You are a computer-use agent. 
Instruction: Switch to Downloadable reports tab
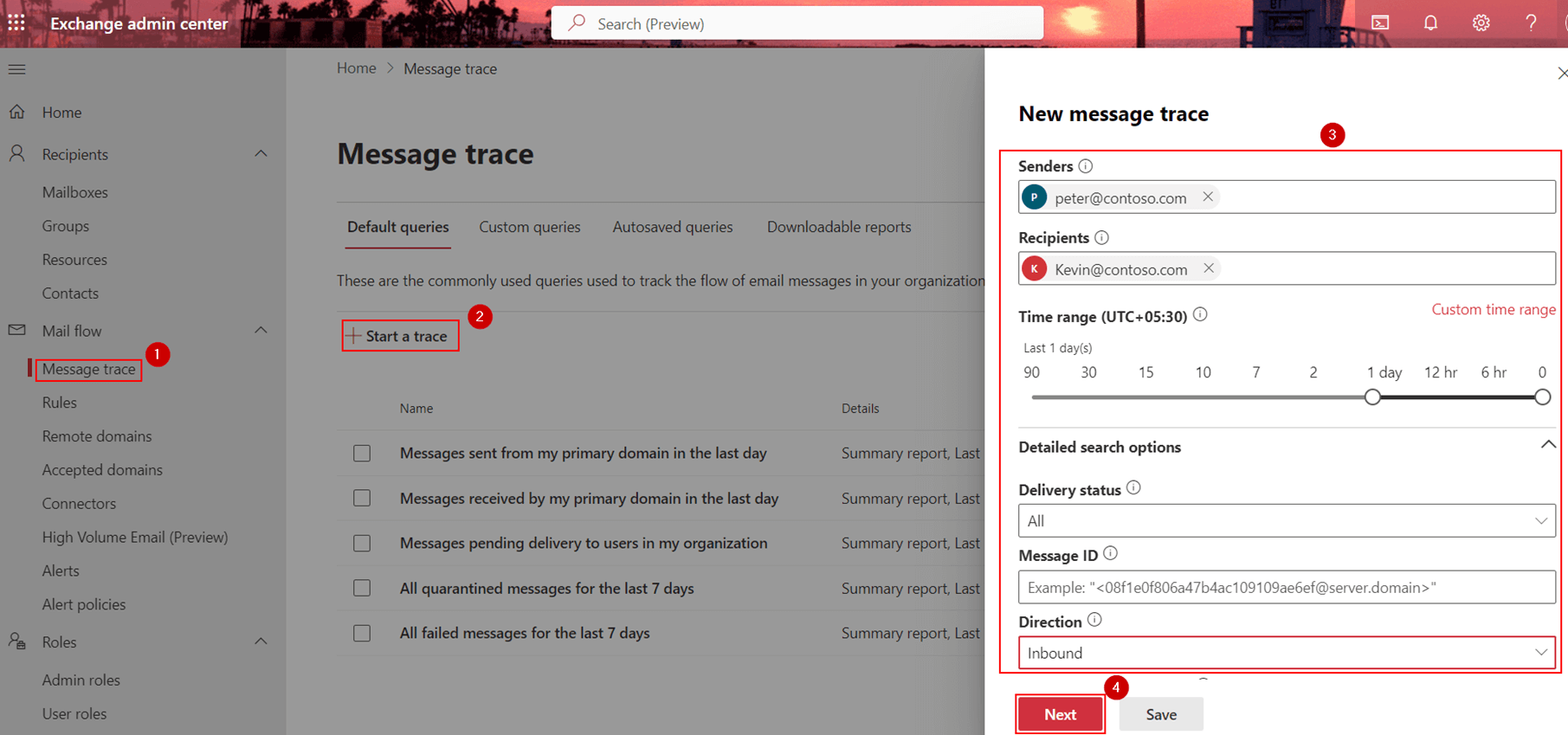tap(839, 227)
